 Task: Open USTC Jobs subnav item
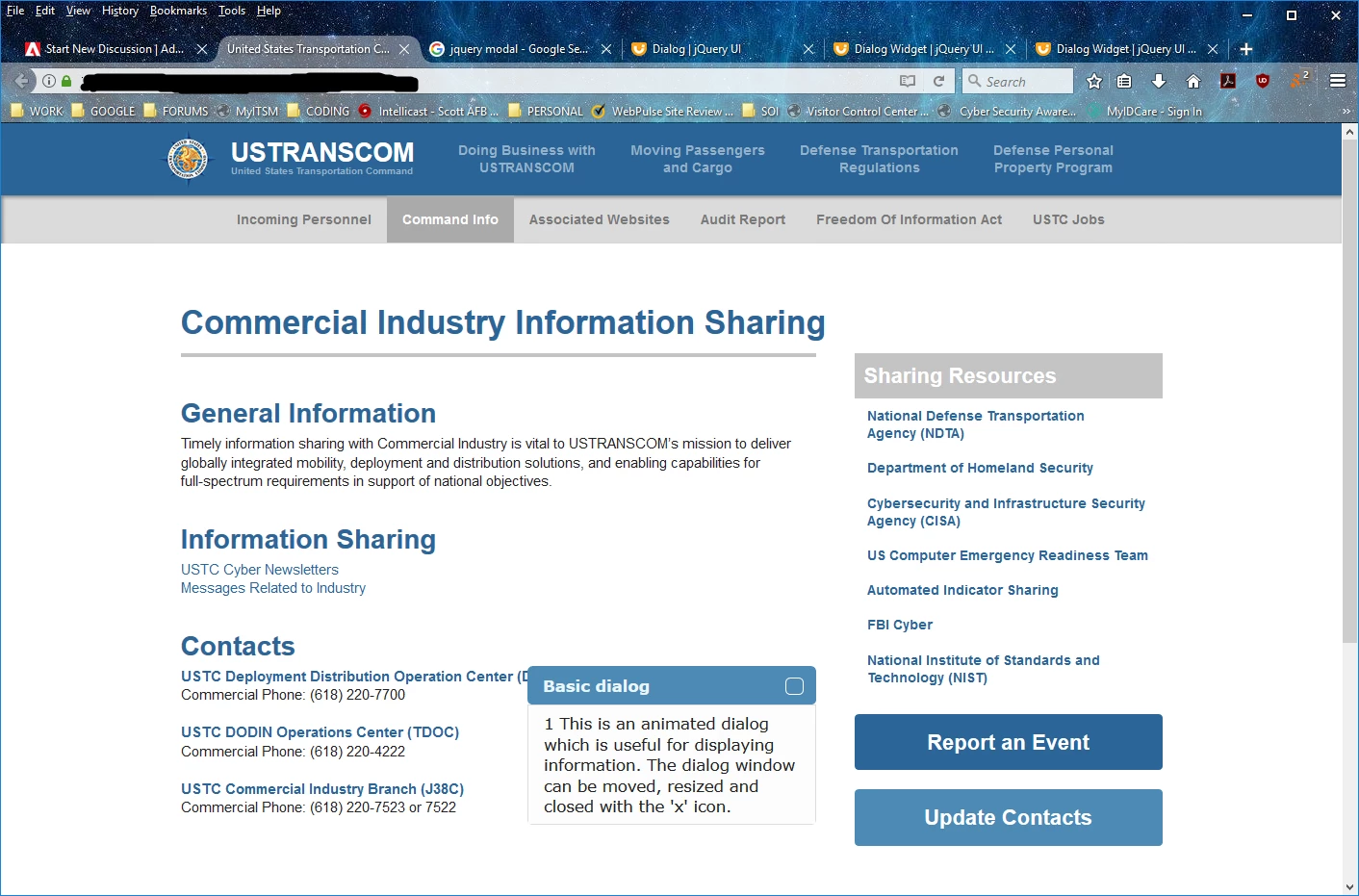tap(1068, 219)
